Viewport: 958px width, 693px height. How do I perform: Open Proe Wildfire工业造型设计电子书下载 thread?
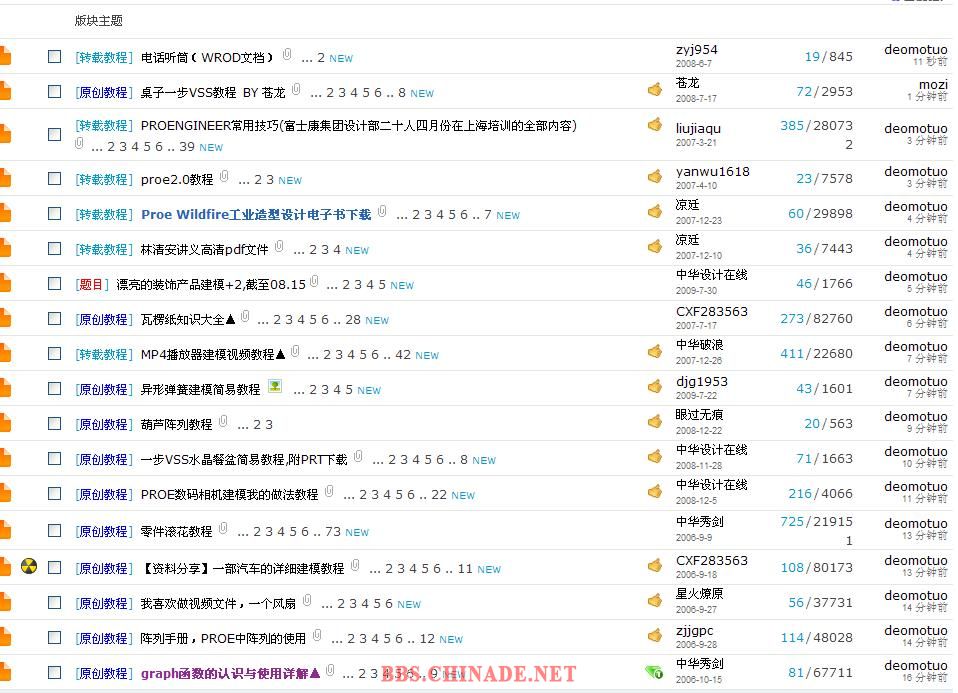pos(256,214)
